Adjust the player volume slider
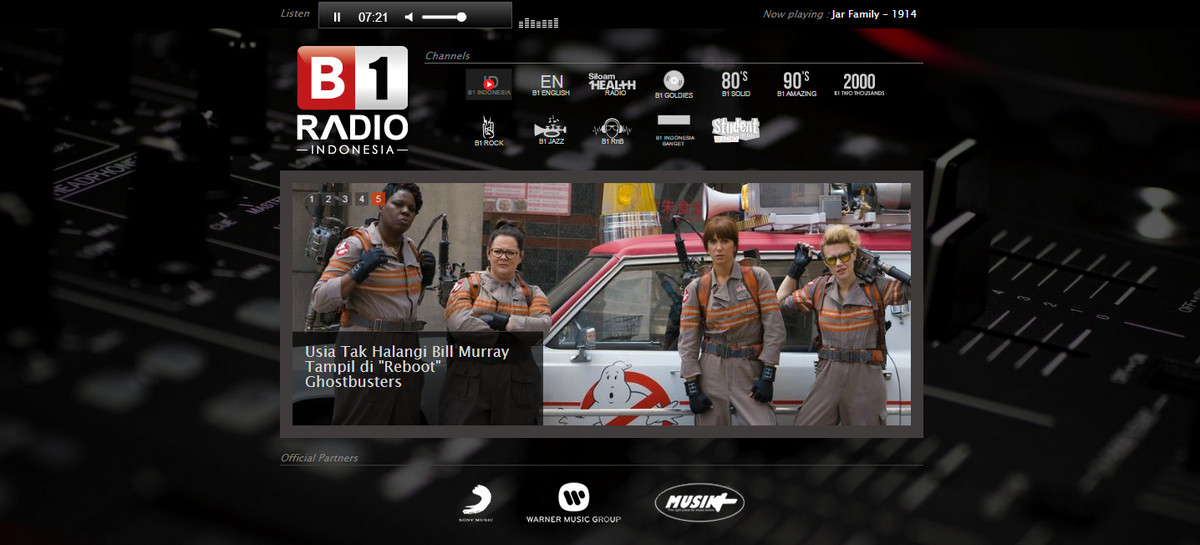 coord(444,17)
